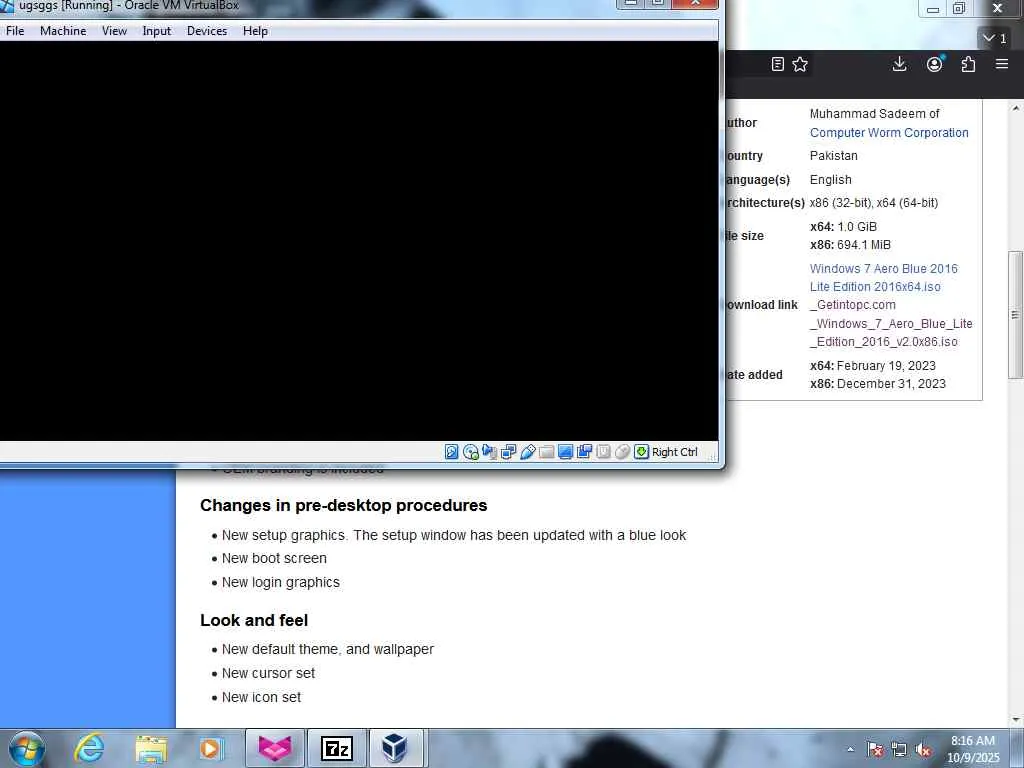Click the language value 'English'
This screenshot has width=1024, height=768.
point(831,180)
